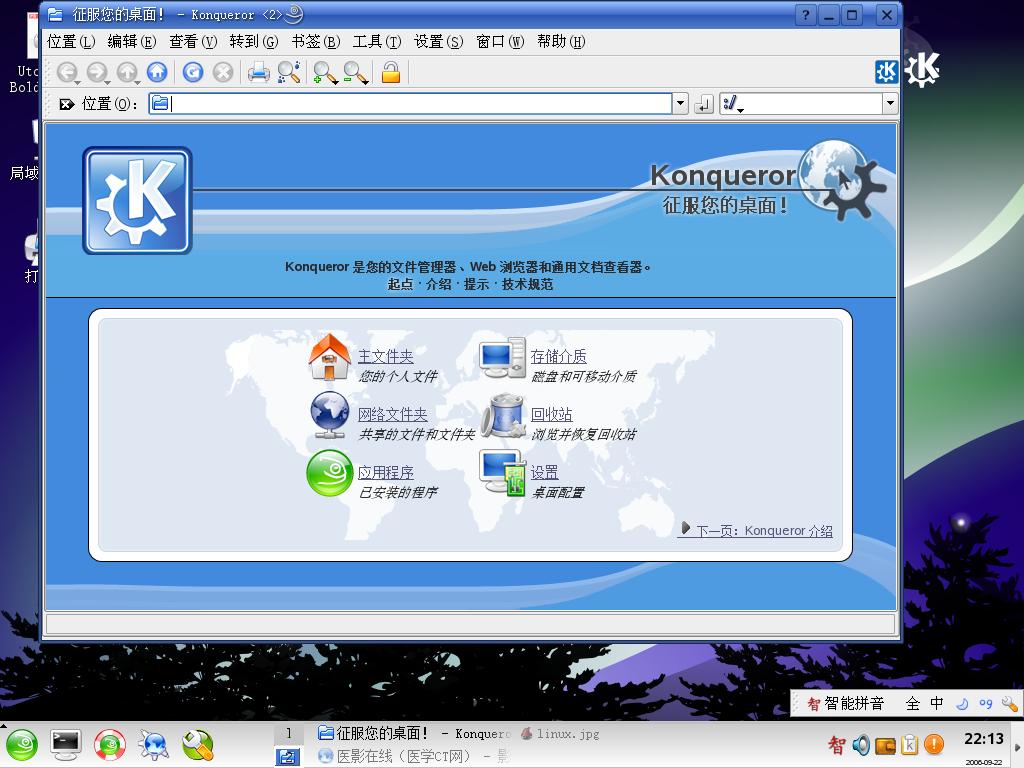Click inside the location URL field
The width and height of the screenshot is (1024, 768).
tap(410, 103)
